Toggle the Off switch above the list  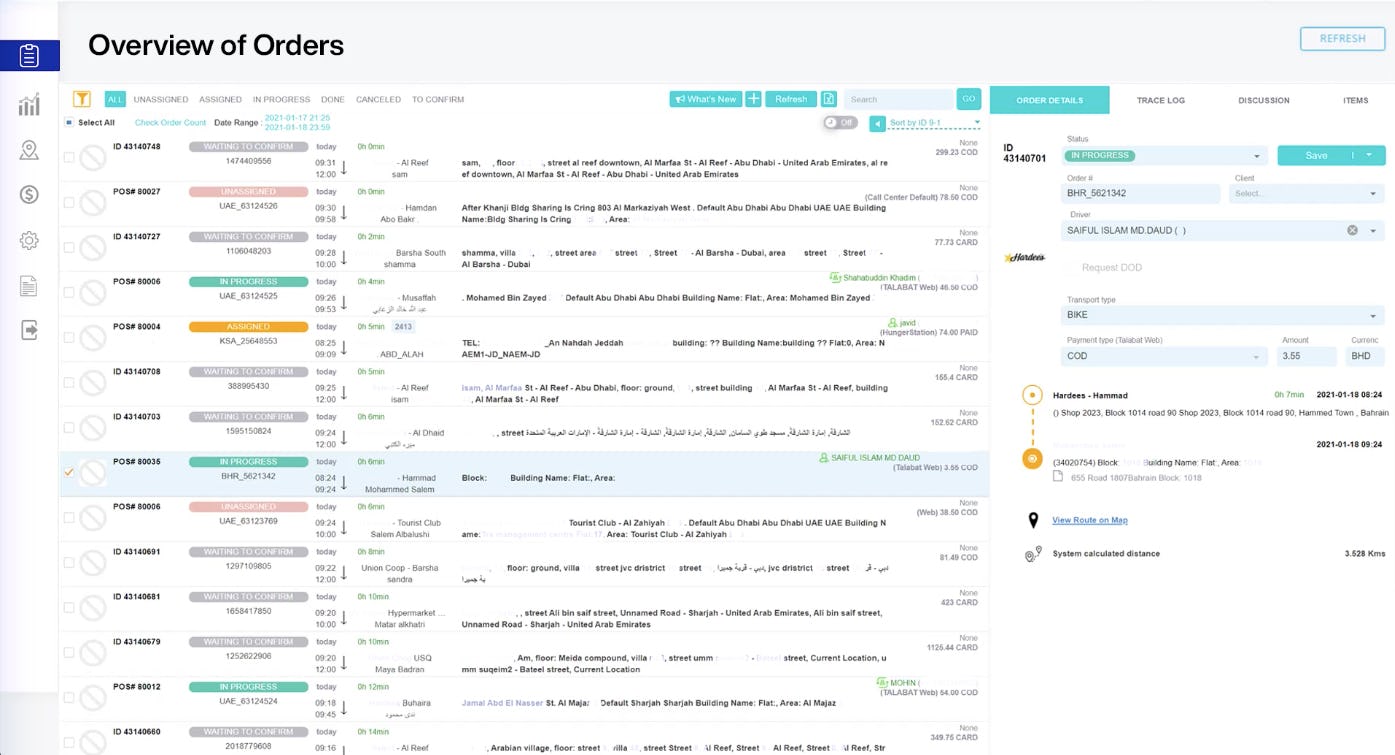(x=840, y=123)
